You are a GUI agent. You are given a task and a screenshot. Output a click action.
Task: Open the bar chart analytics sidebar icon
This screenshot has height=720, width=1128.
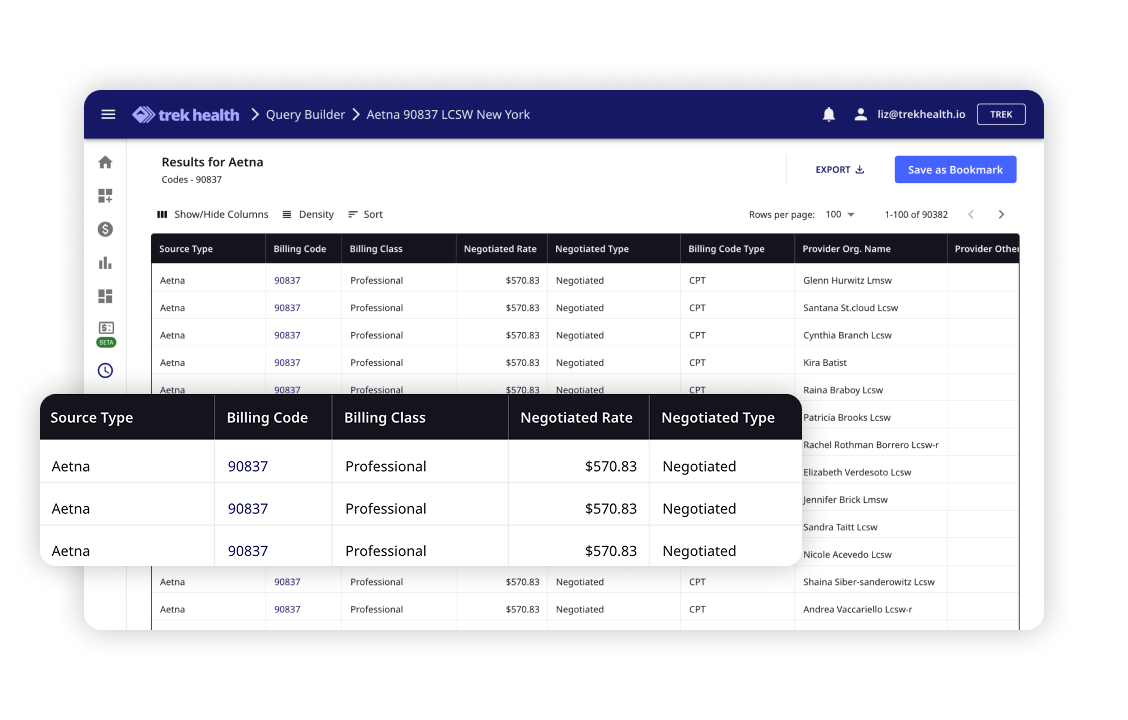click(105, 263)
